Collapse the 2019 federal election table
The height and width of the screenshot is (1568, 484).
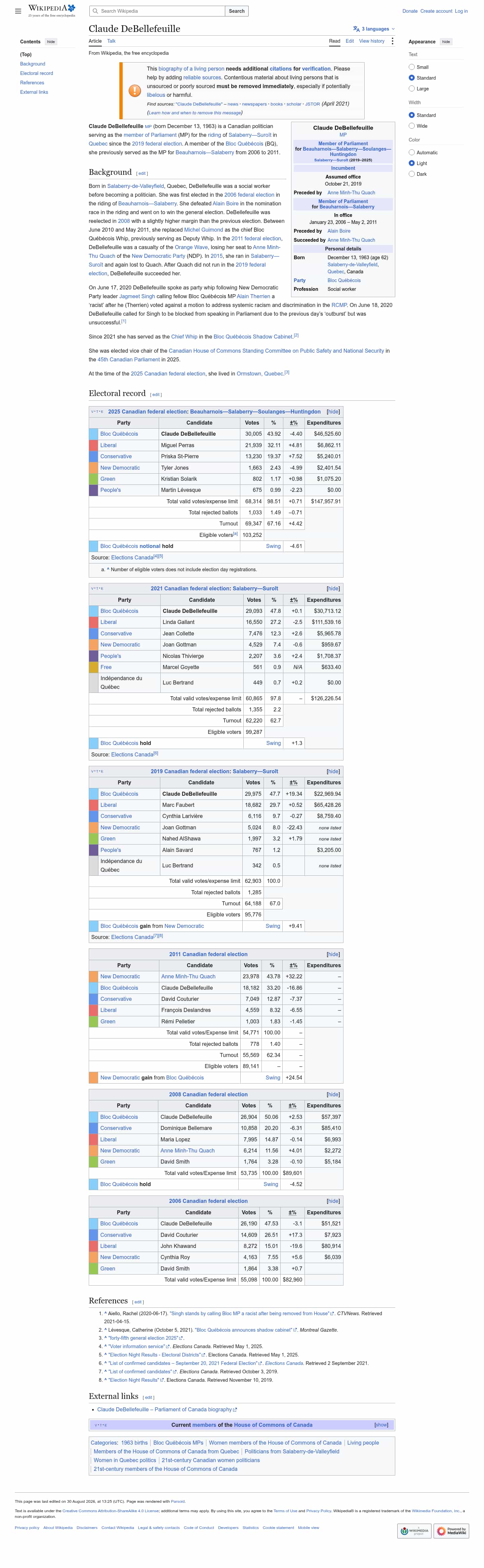click(333, 771)
